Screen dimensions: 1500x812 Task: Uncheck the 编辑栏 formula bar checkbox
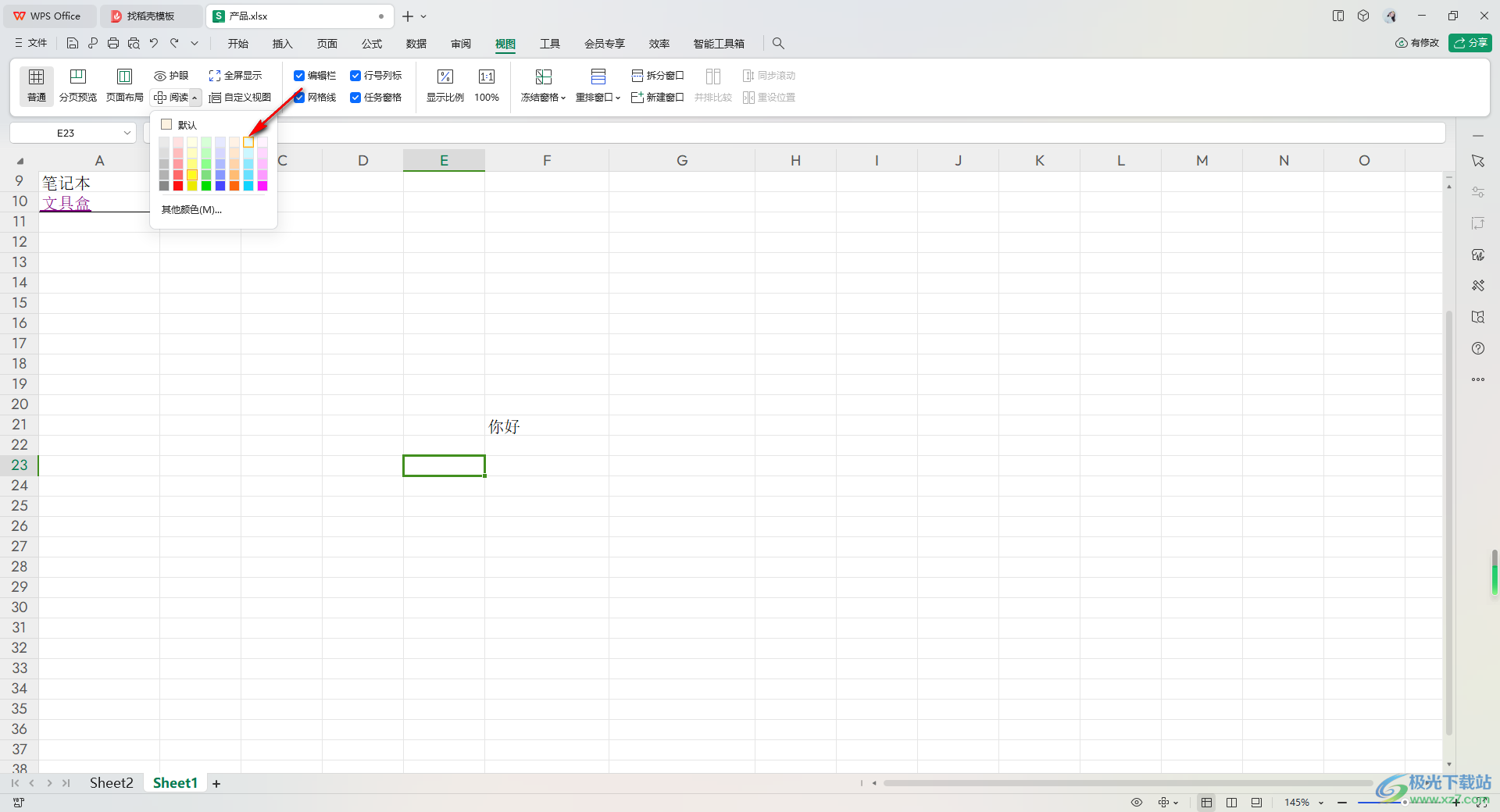click(299, 76)
